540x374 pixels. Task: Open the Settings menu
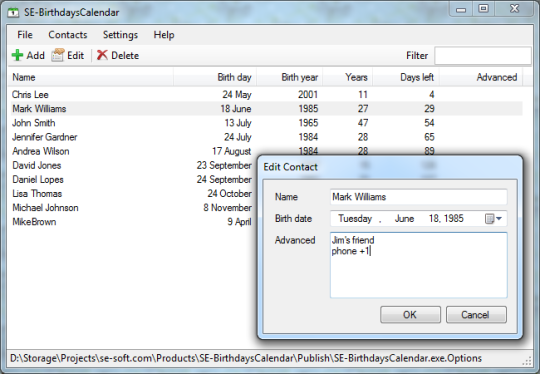point(120,35)
